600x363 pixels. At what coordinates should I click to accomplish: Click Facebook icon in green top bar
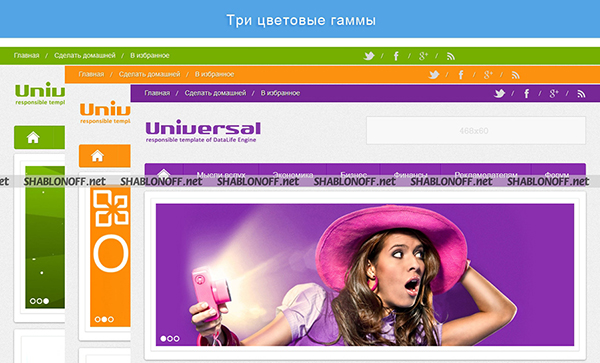(396, 56)
